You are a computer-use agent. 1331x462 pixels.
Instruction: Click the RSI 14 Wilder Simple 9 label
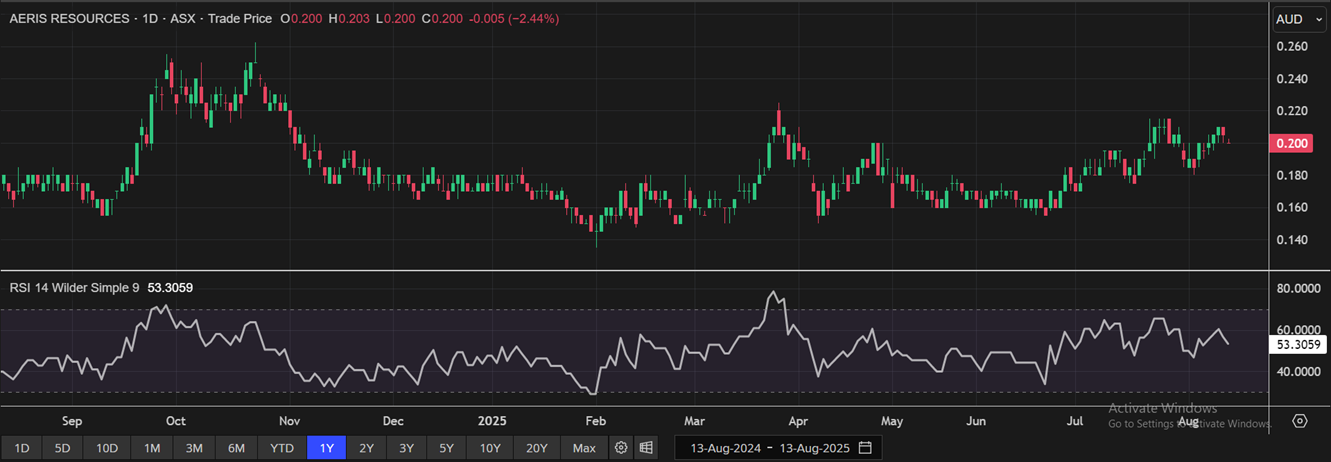tap(75, 287)
